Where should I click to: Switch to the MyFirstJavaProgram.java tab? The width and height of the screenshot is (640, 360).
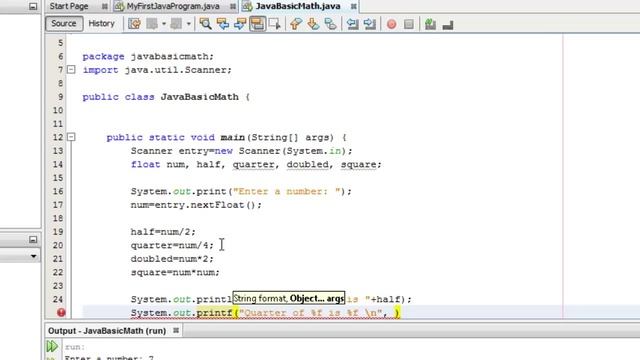click(173, 6)
